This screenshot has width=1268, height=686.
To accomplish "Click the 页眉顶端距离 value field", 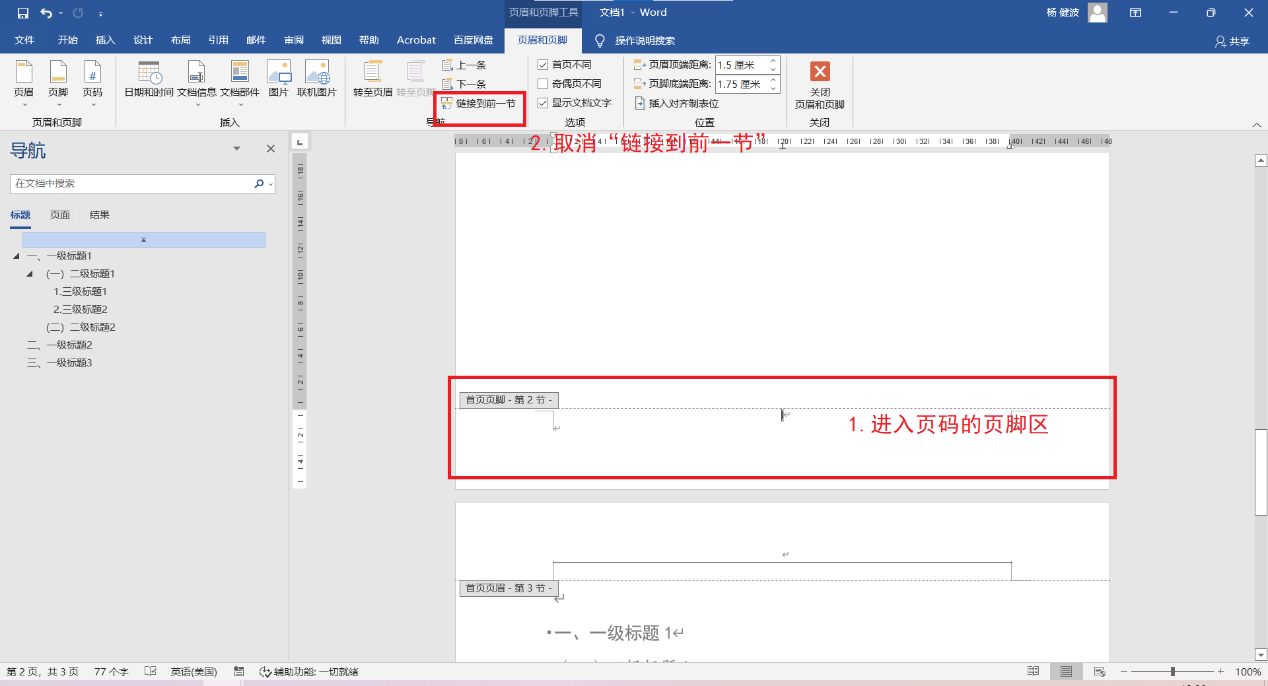I will pyautogui.click(x=741, y=65).
